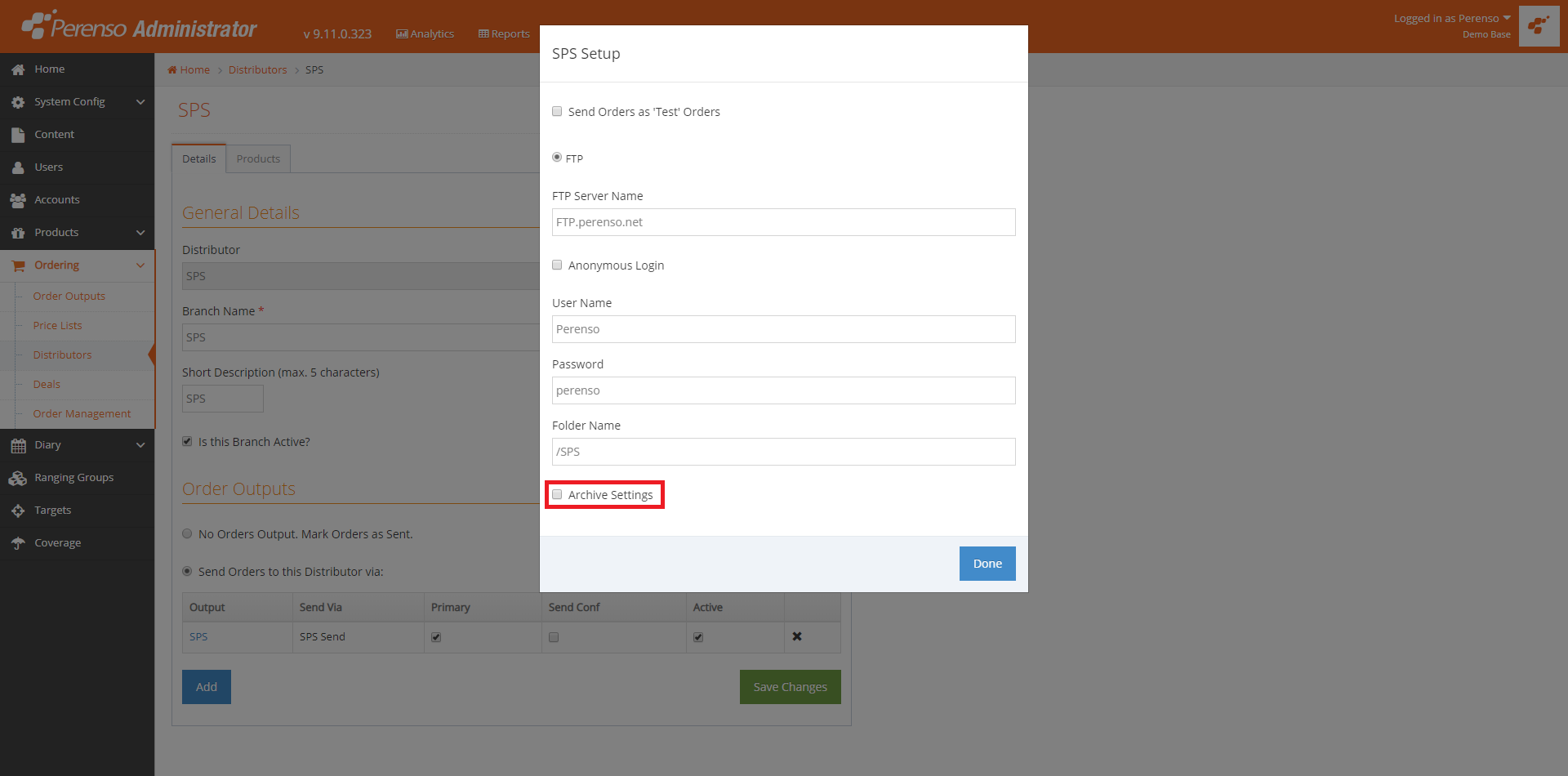Open Distributors submenu item

(62, 355)
